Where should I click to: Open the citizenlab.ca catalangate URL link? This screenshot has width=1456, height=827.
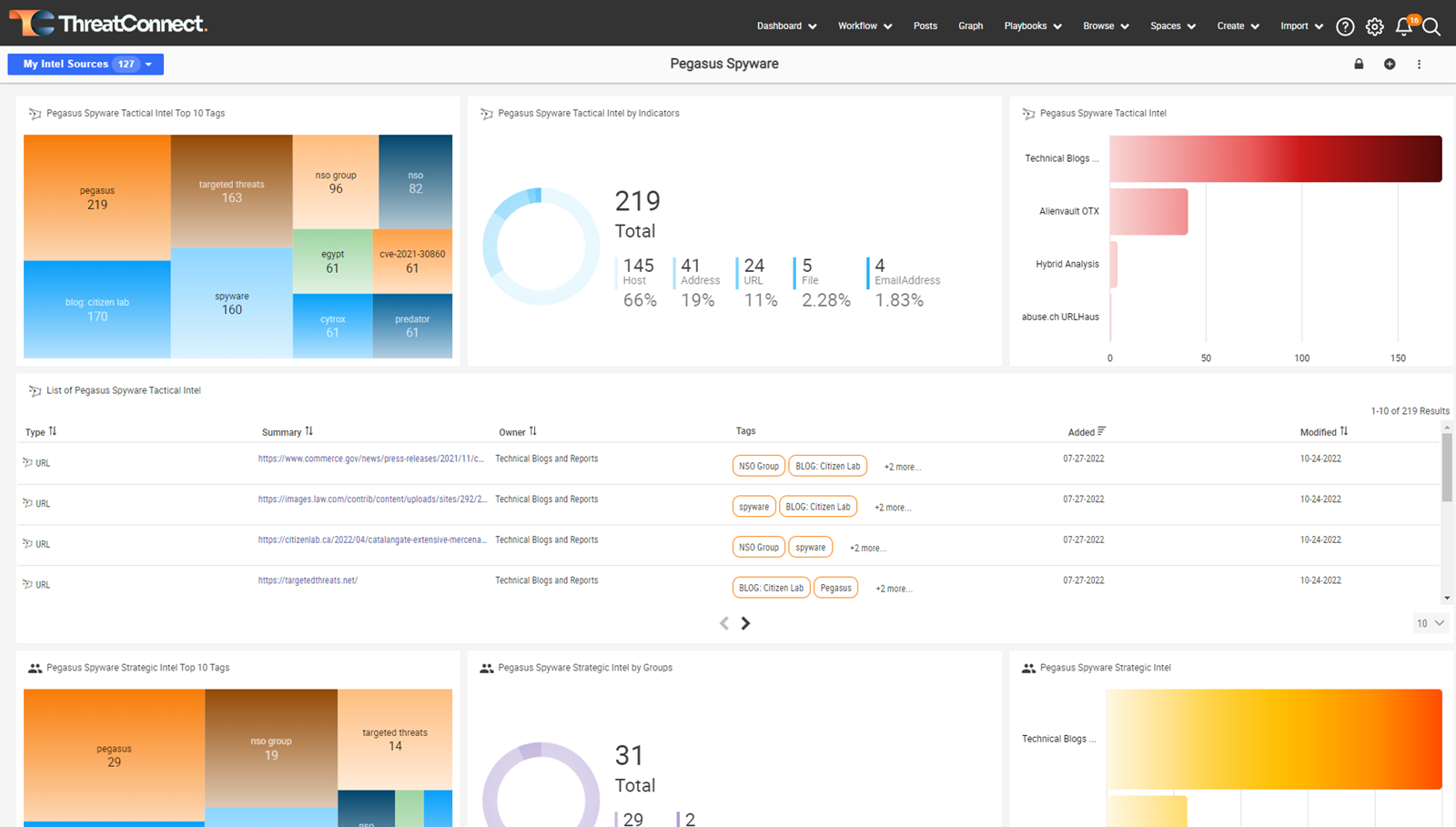tap(372, 540)
